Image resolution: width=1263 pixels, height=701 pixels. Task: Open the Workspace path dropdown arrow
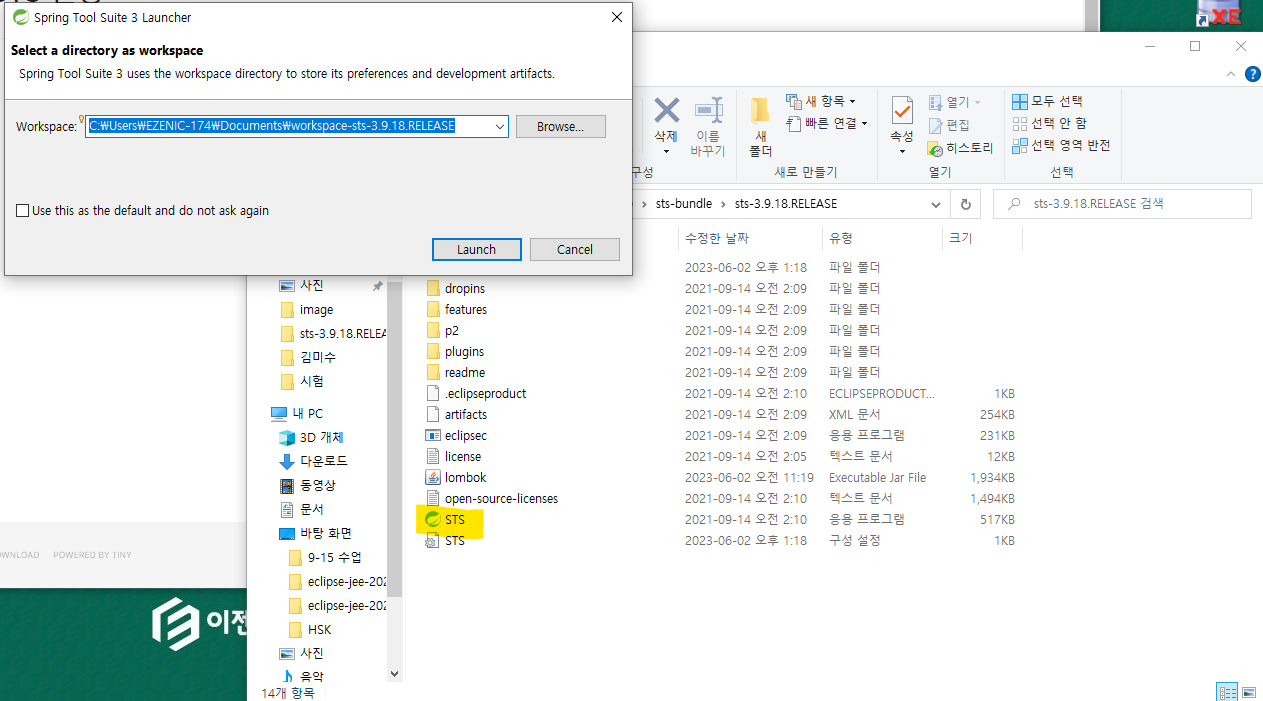pos(500,126)
